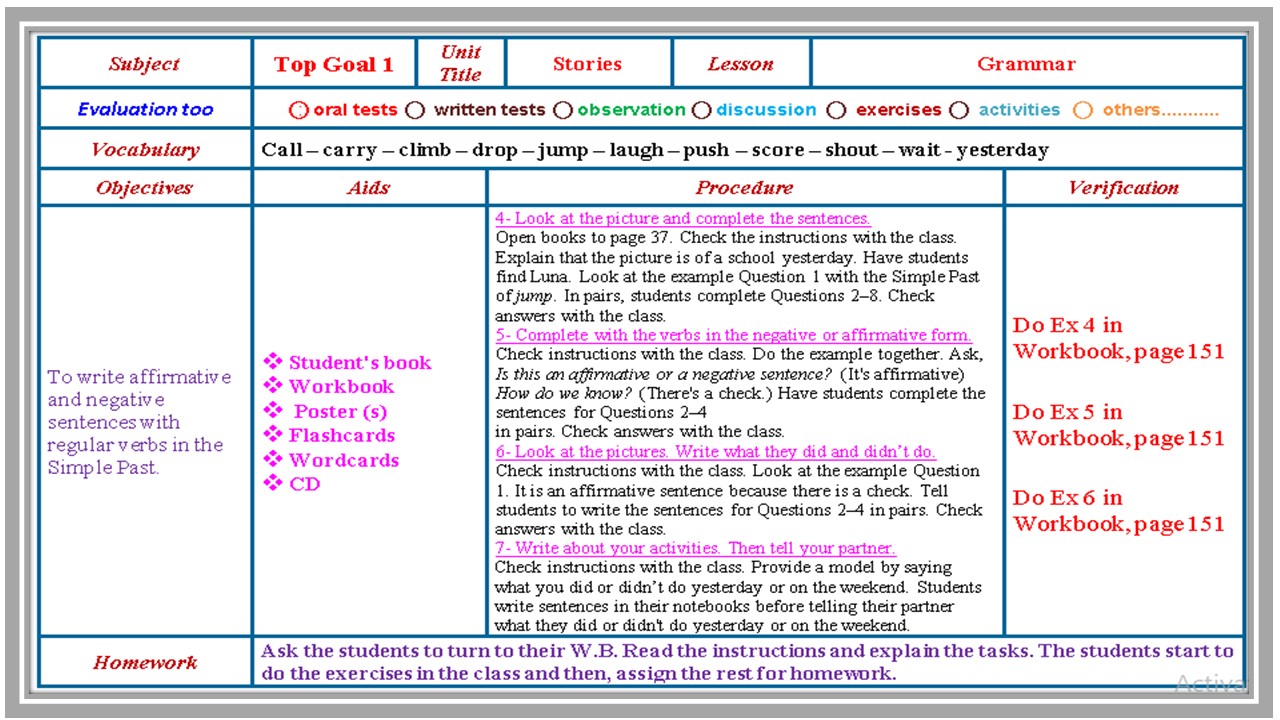This screenshot has width=1280, height=720.
Task: Select the exercises radio circle
Action: [x=837, y=110]
